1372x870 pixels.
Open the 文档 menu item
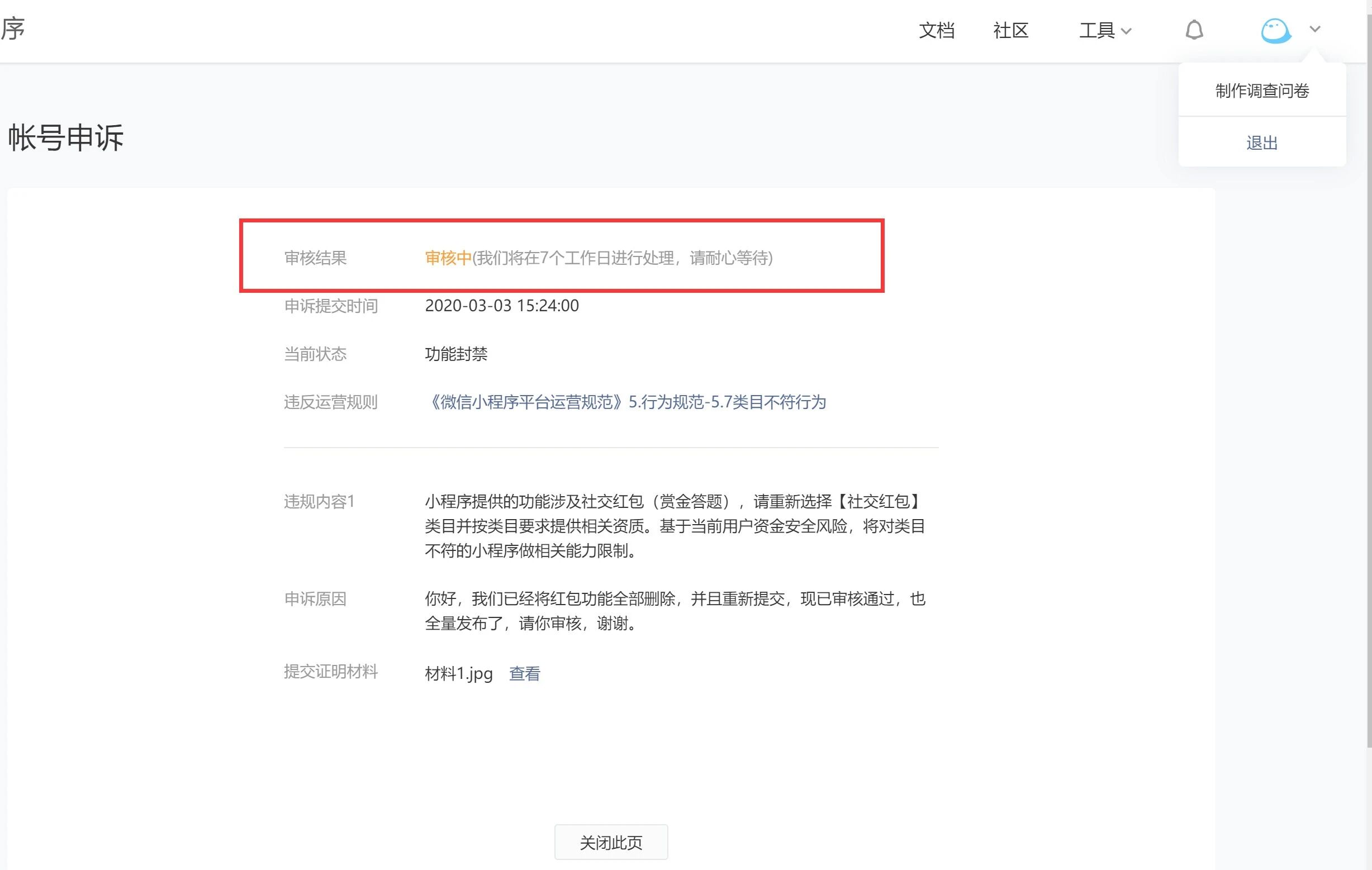click(x=936, y=30)
